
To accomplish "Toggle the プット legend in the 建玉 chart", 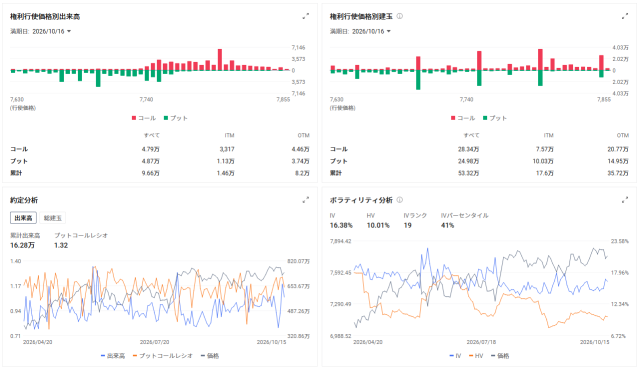I will click(x=495, y=118).
